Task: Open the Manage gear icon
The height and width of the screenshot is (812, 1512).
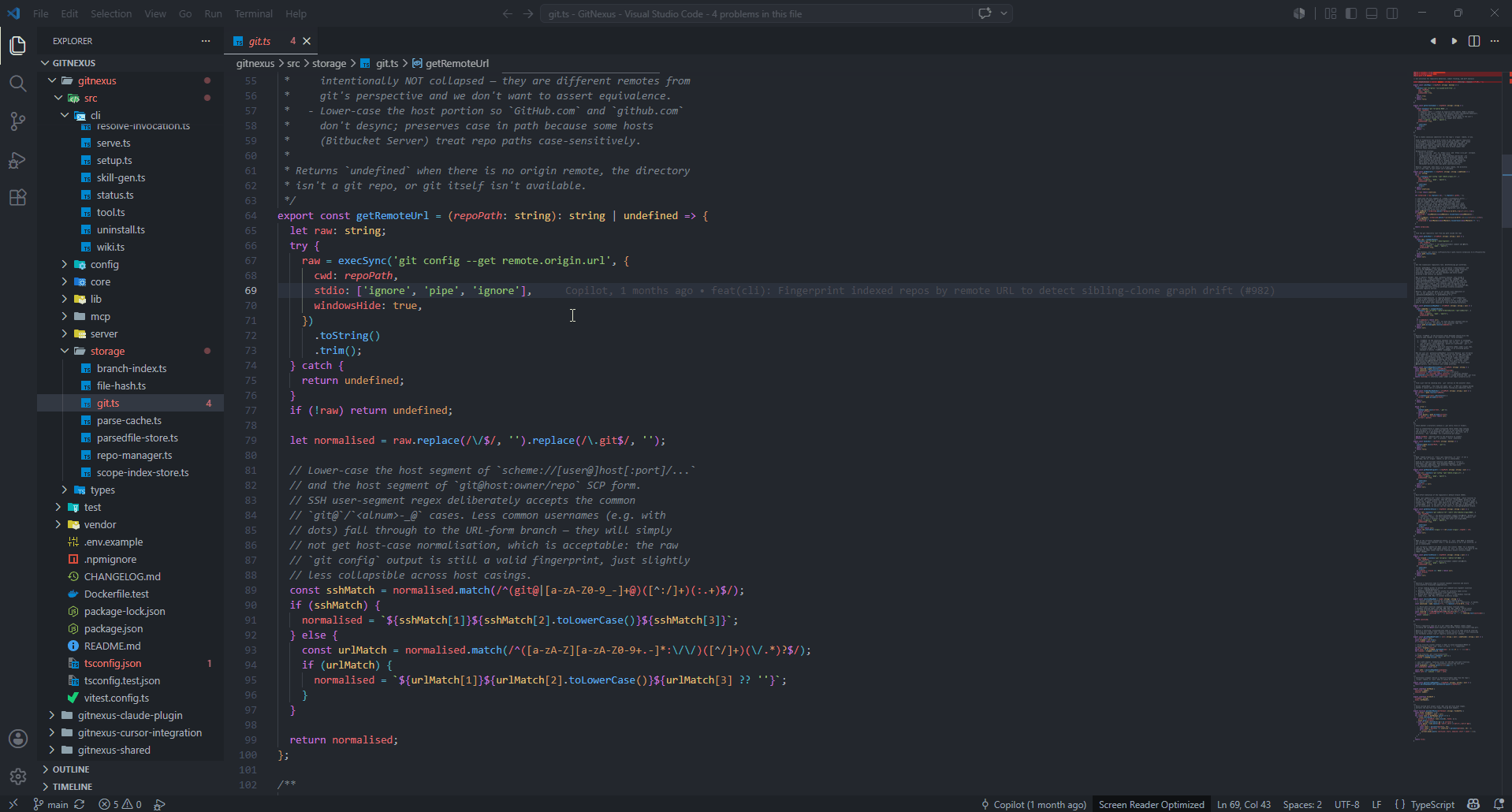Action: [17, 777]
